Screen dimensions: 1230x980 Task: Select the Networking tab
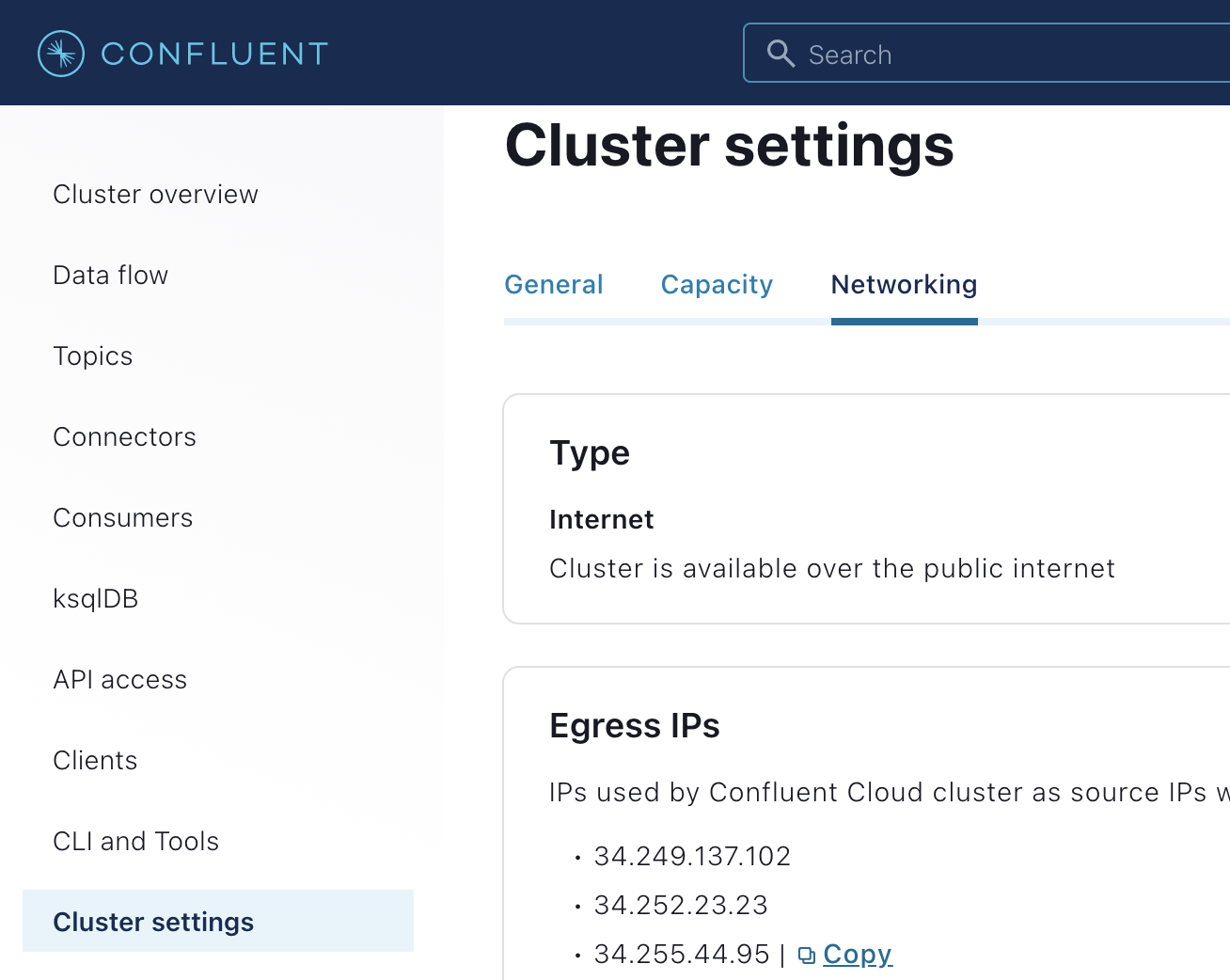pos(904,285)
